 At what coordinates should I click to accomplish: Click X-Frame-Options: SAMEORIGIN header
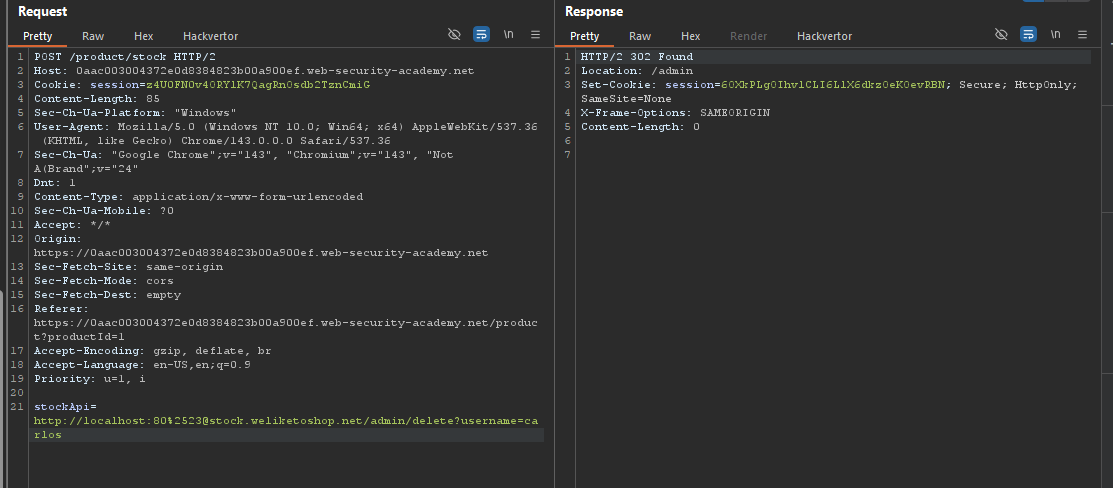click(x=675, y=113)
